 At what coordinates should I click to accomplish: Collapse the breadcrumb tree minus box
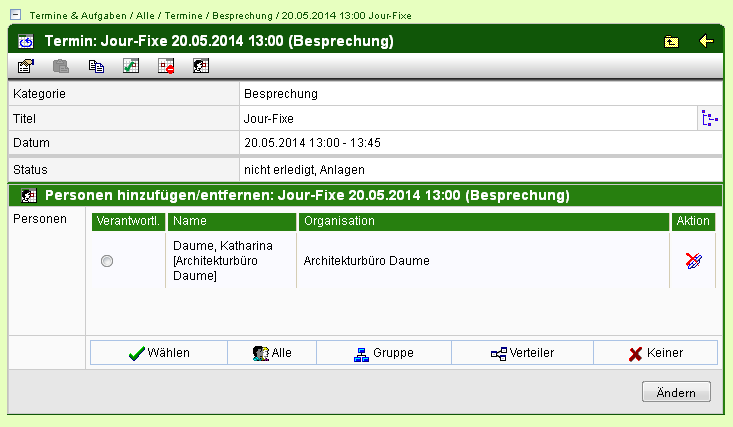pos(13,16)
